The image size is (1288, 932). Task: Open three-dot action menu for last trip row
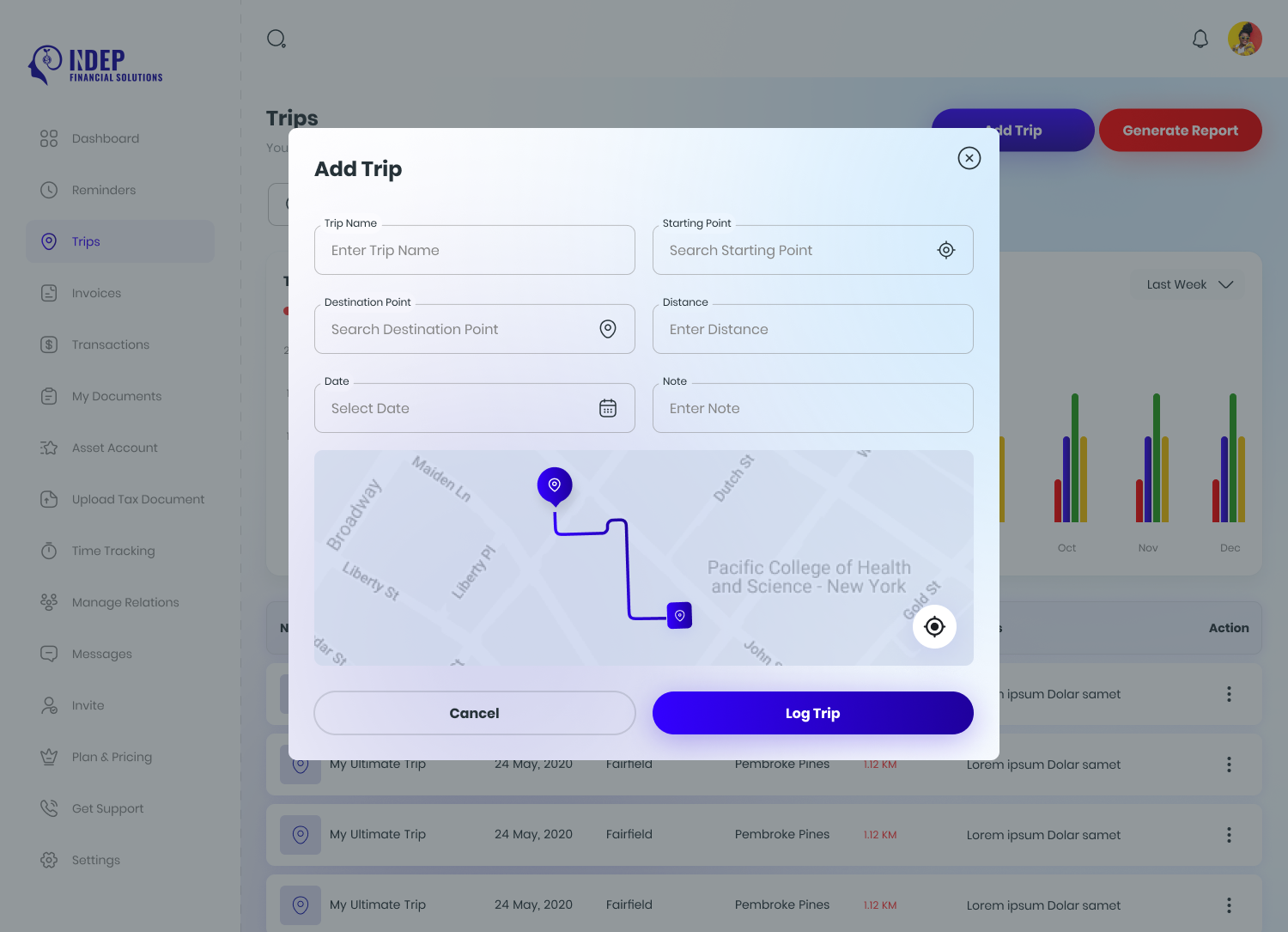click(x=1229, y=905)
